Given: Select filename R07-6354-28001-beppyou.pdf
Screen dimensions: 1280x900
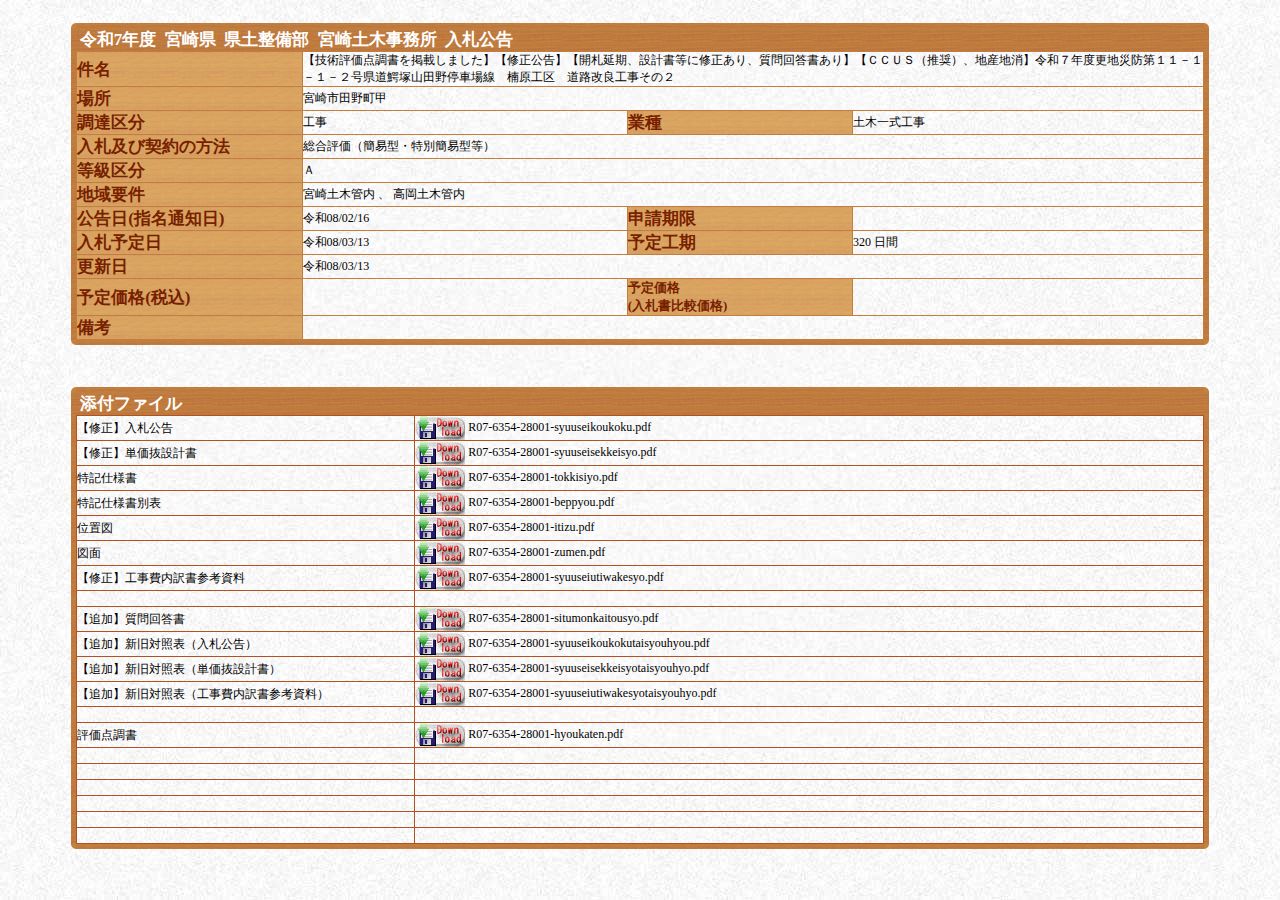Looking at the screenshot, I should 541,502.
